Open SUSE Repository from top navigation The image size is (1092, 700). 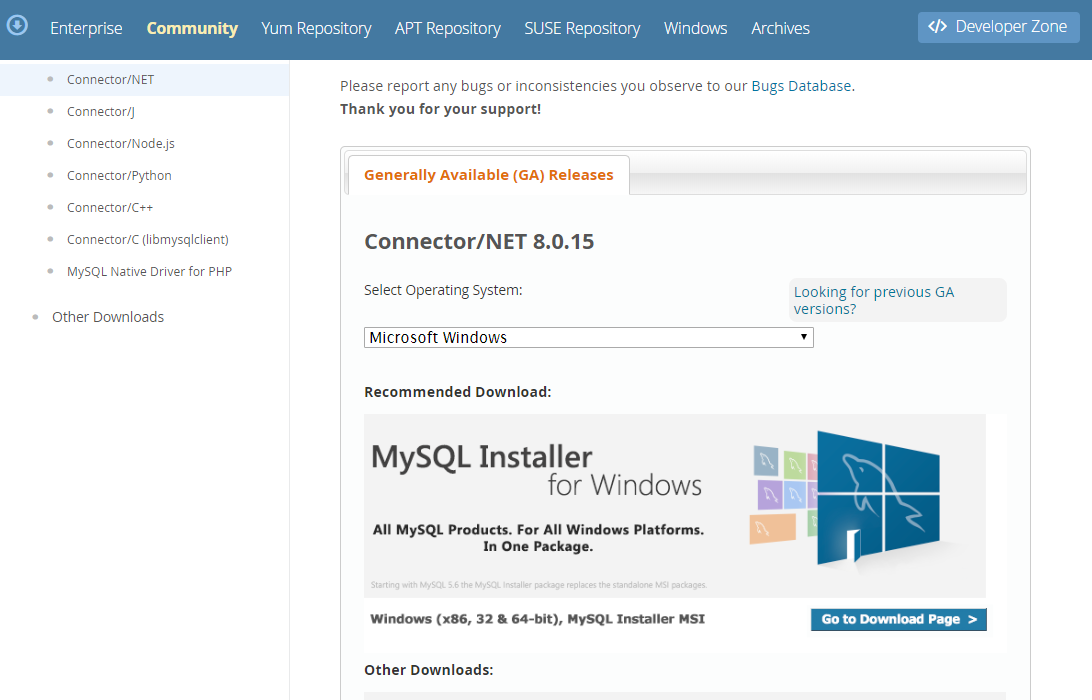tap(582, 28)
